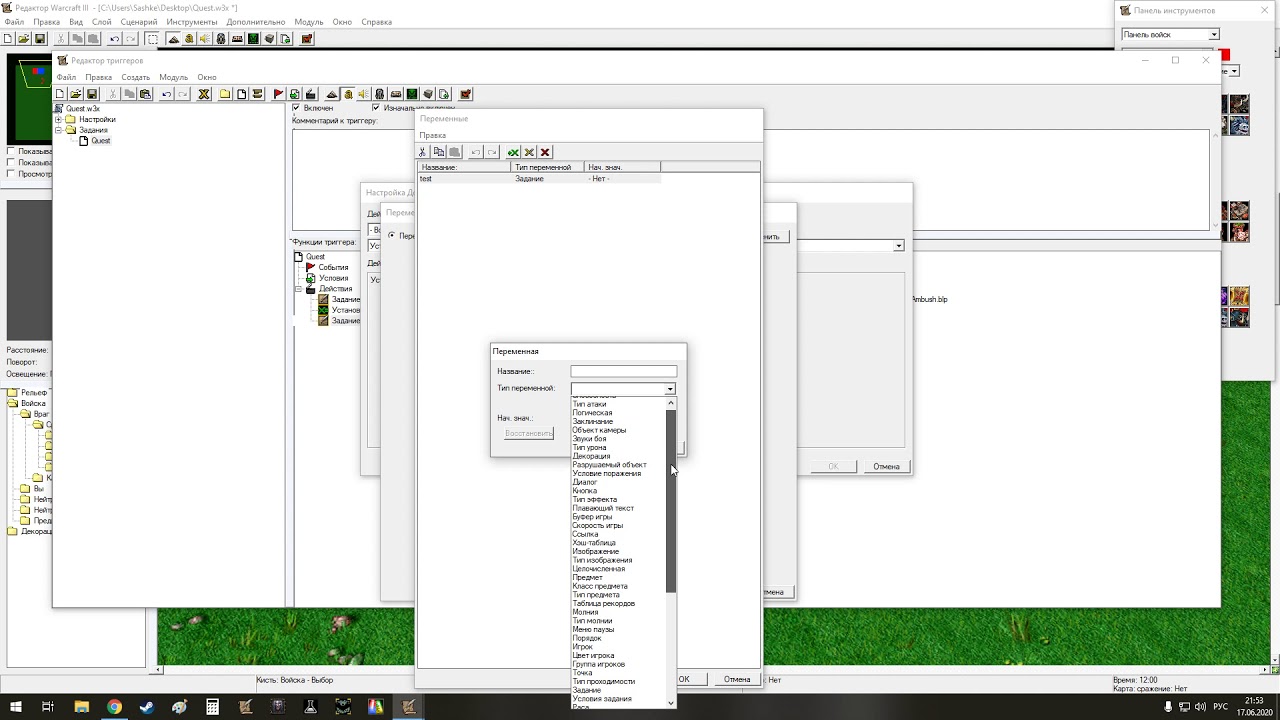The height and width of the screenshot is (720, 1280).
Task: Click Copy icon in Variables window toolbar
Action: [439, 152]
